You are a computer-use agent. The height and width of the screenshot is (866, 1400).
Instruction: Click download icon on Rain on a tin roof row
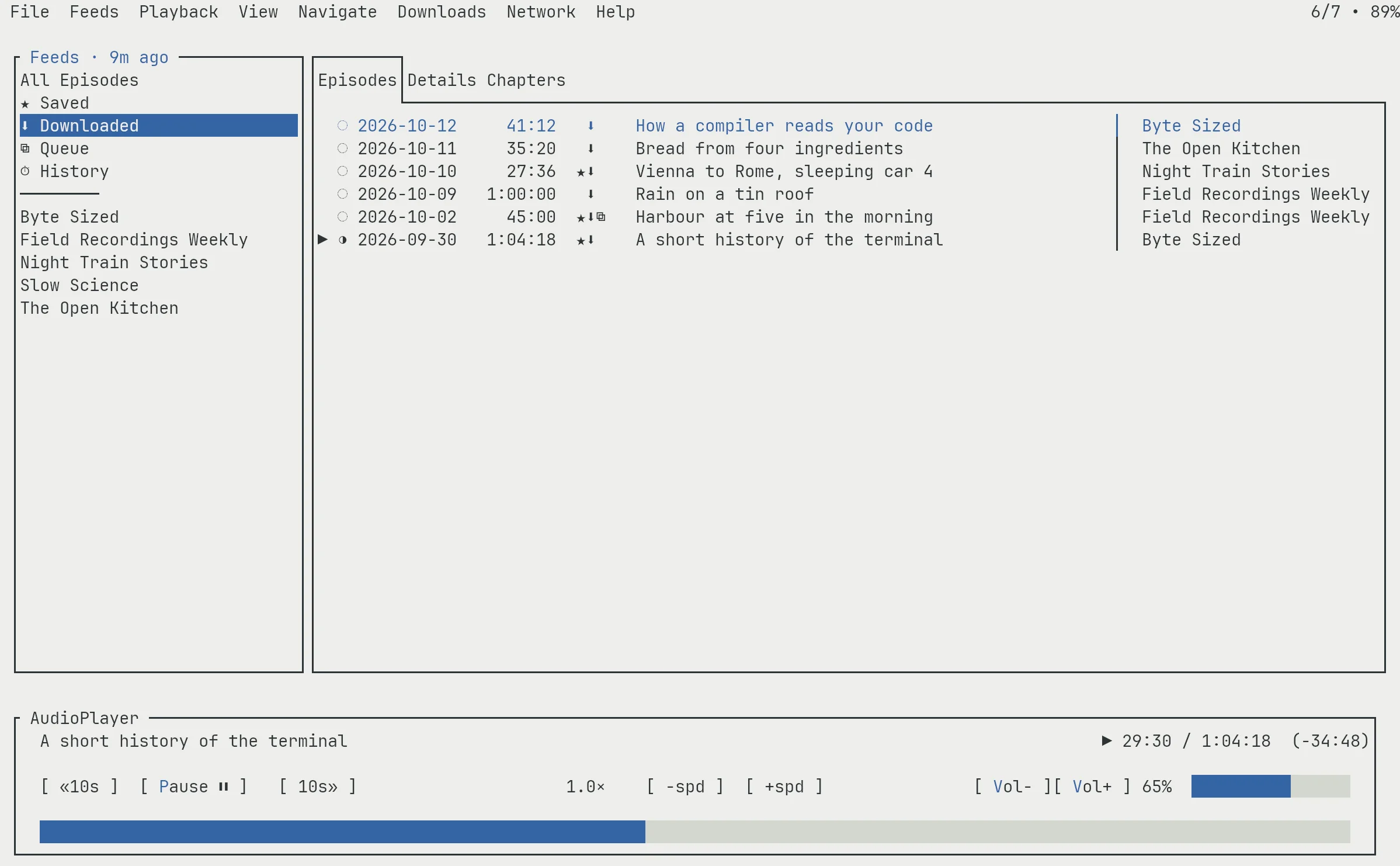click(x=590, y=194)
